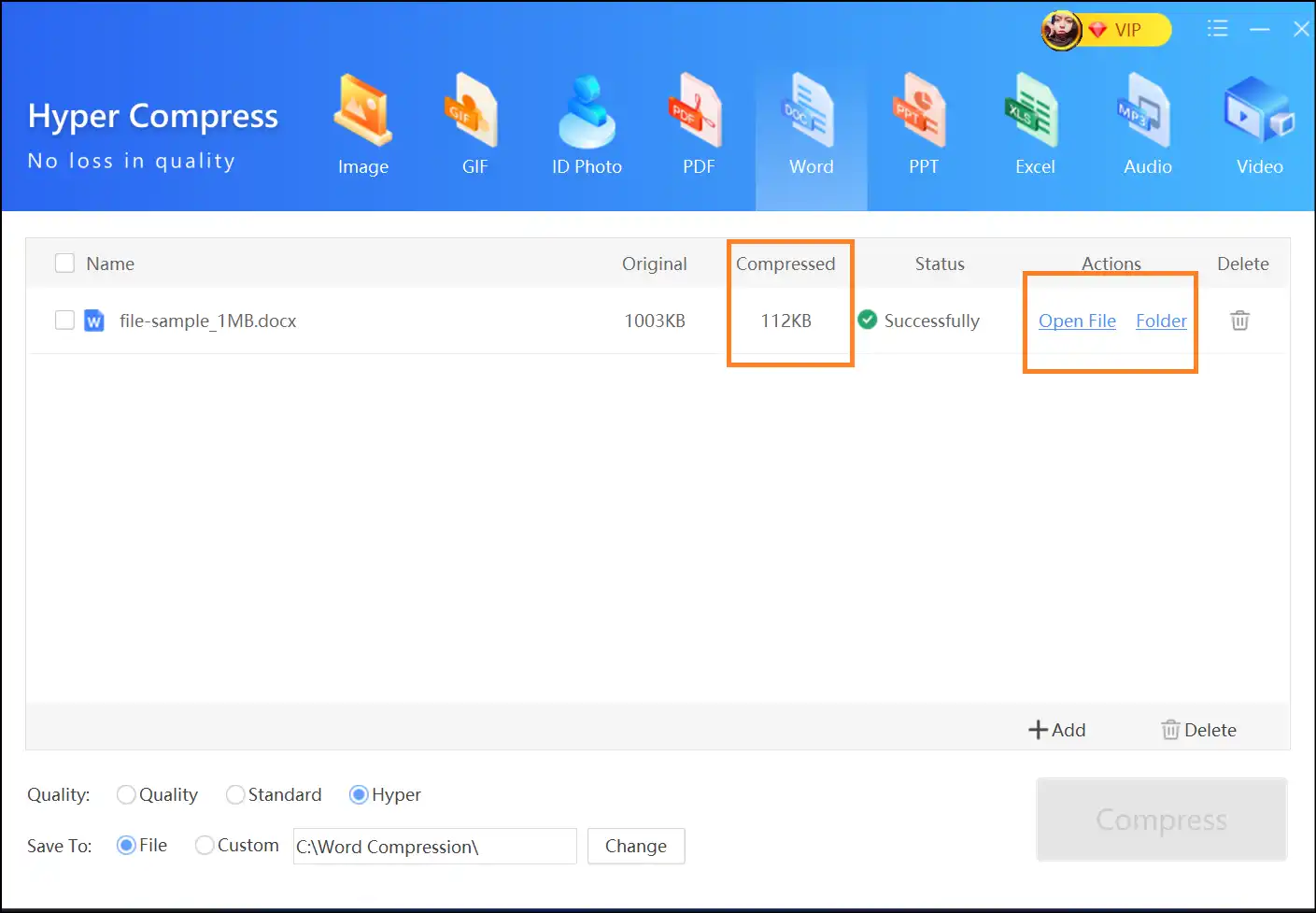Image resolution: width=1316 pixels, height=913 pixels.
Task: Click the Status column header
Action: pos(940,264)
